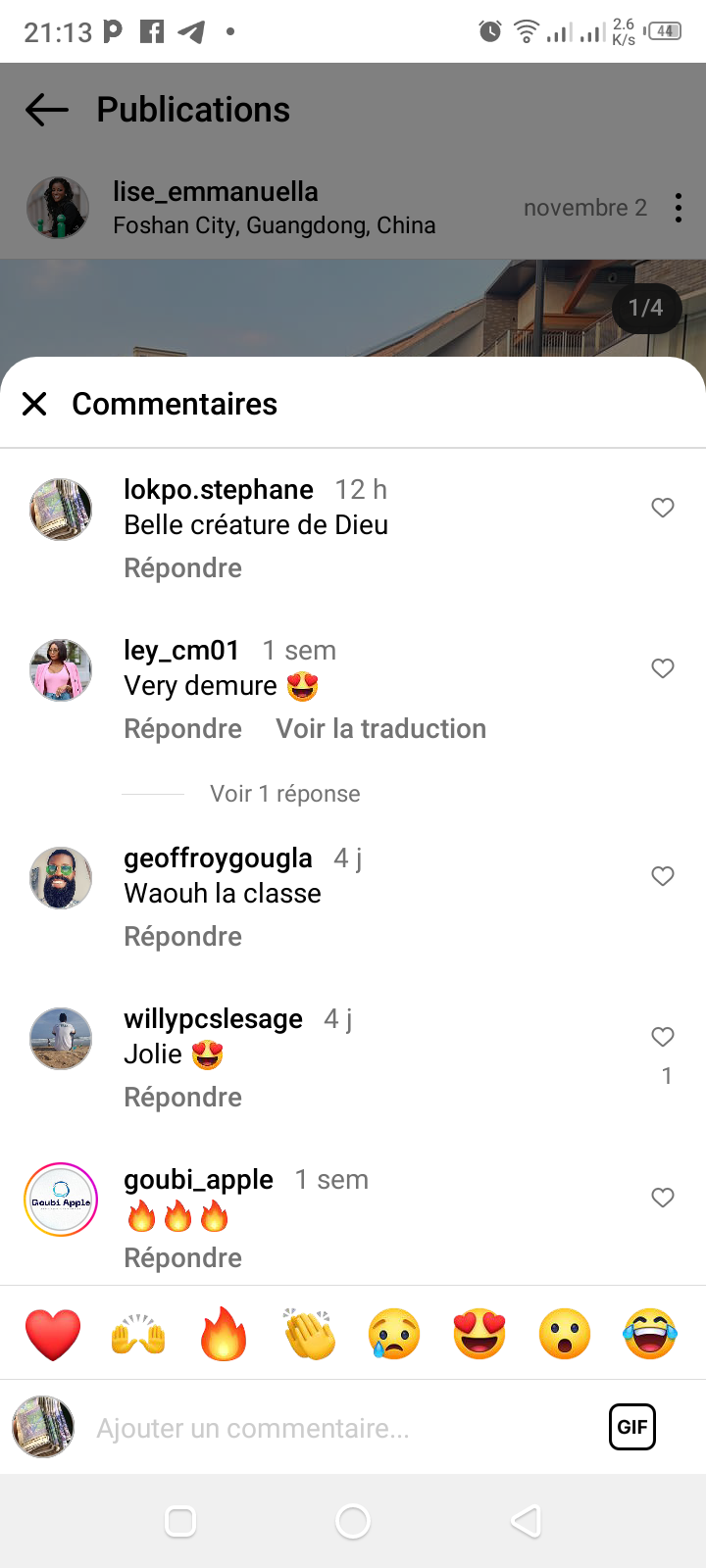Insert the clapping hands emoji
The height and width of the screenshot is (1568, 706).
[x=309, y=1334]
